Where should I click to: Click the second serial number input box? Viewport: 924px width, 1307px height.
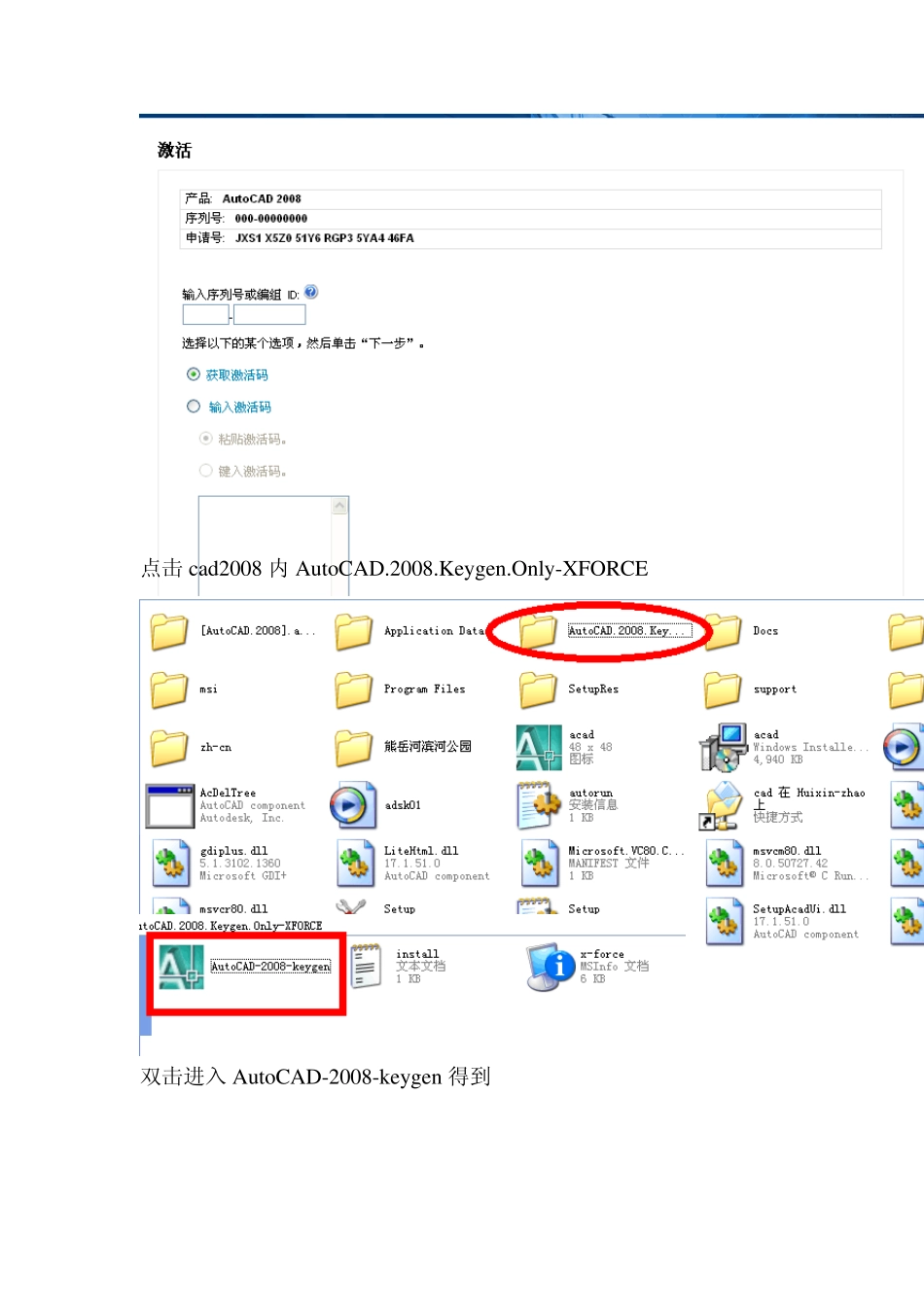tap(269, 314)
